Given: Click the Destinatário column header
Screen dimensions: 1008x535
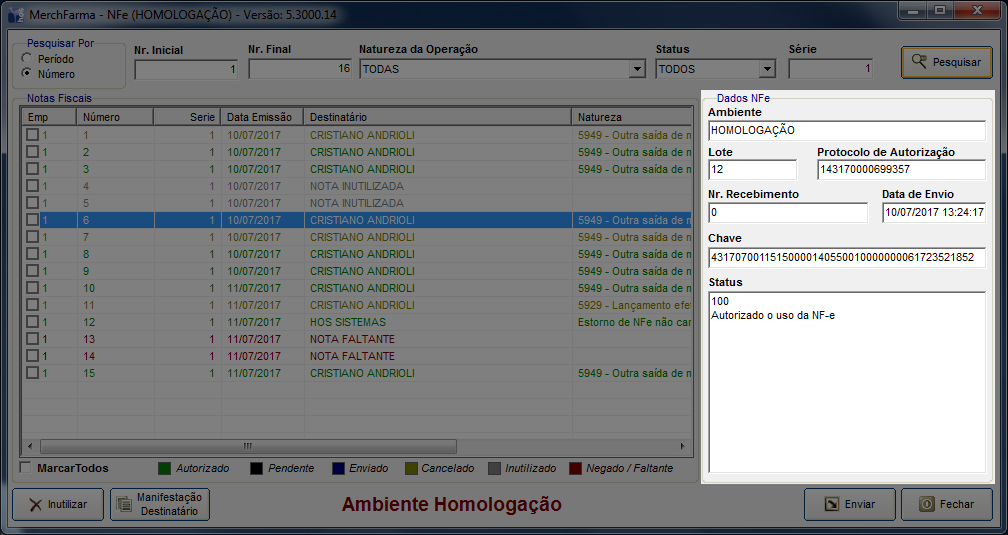Looking at the screenshot, I should click(x=436, y=117).
